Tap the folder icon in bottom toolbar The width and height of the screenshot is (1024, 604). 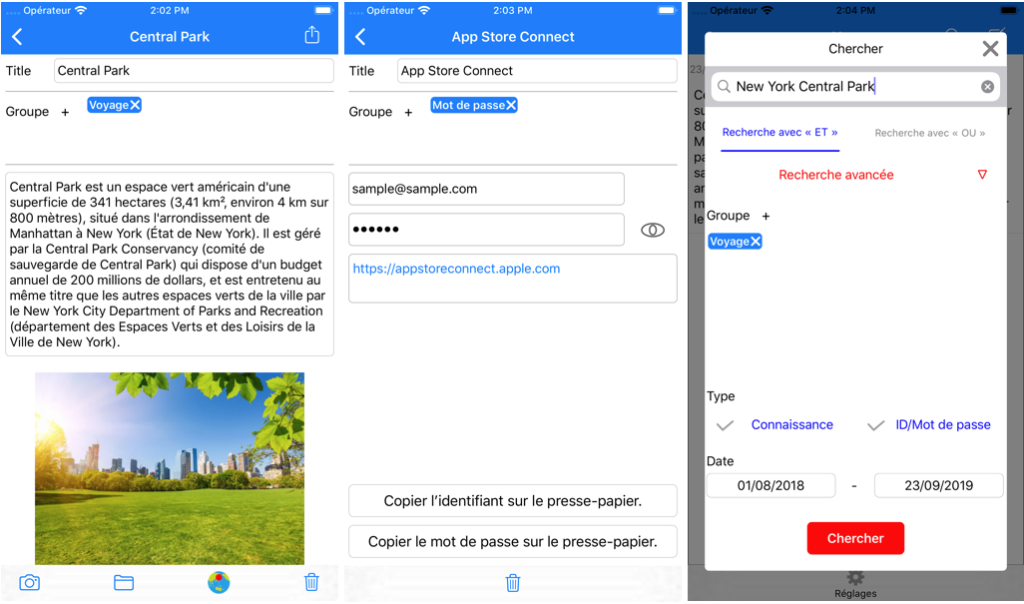(x=124, y=582)
